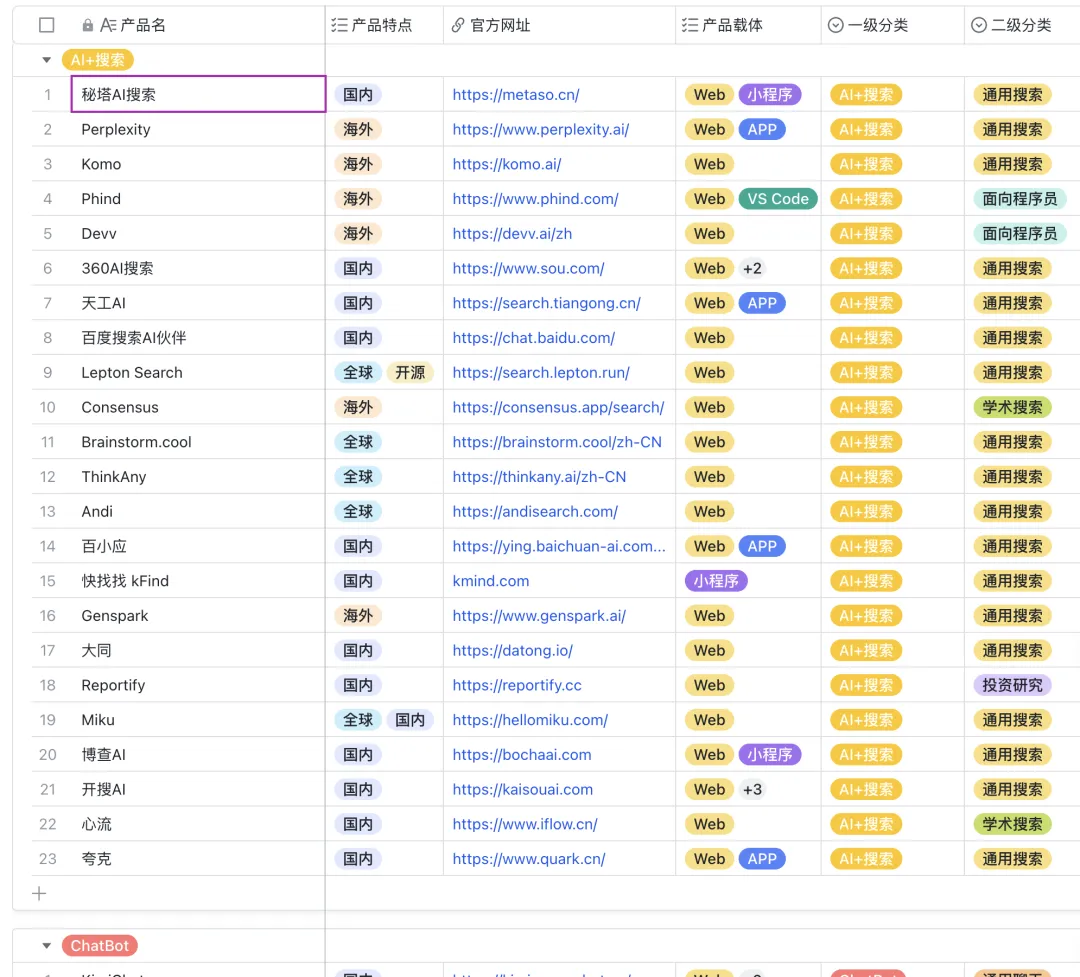Open the 产品名 column header
Viewport: 1080px width, 977px height.
198,25
